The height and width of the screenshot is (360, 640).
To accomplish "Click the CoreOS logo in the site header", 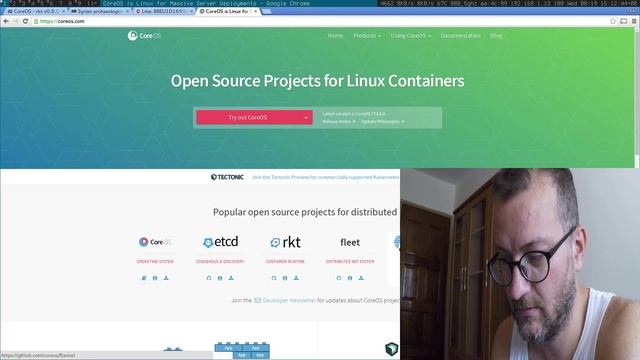I will pyautogui.click(x=144, y=36).
